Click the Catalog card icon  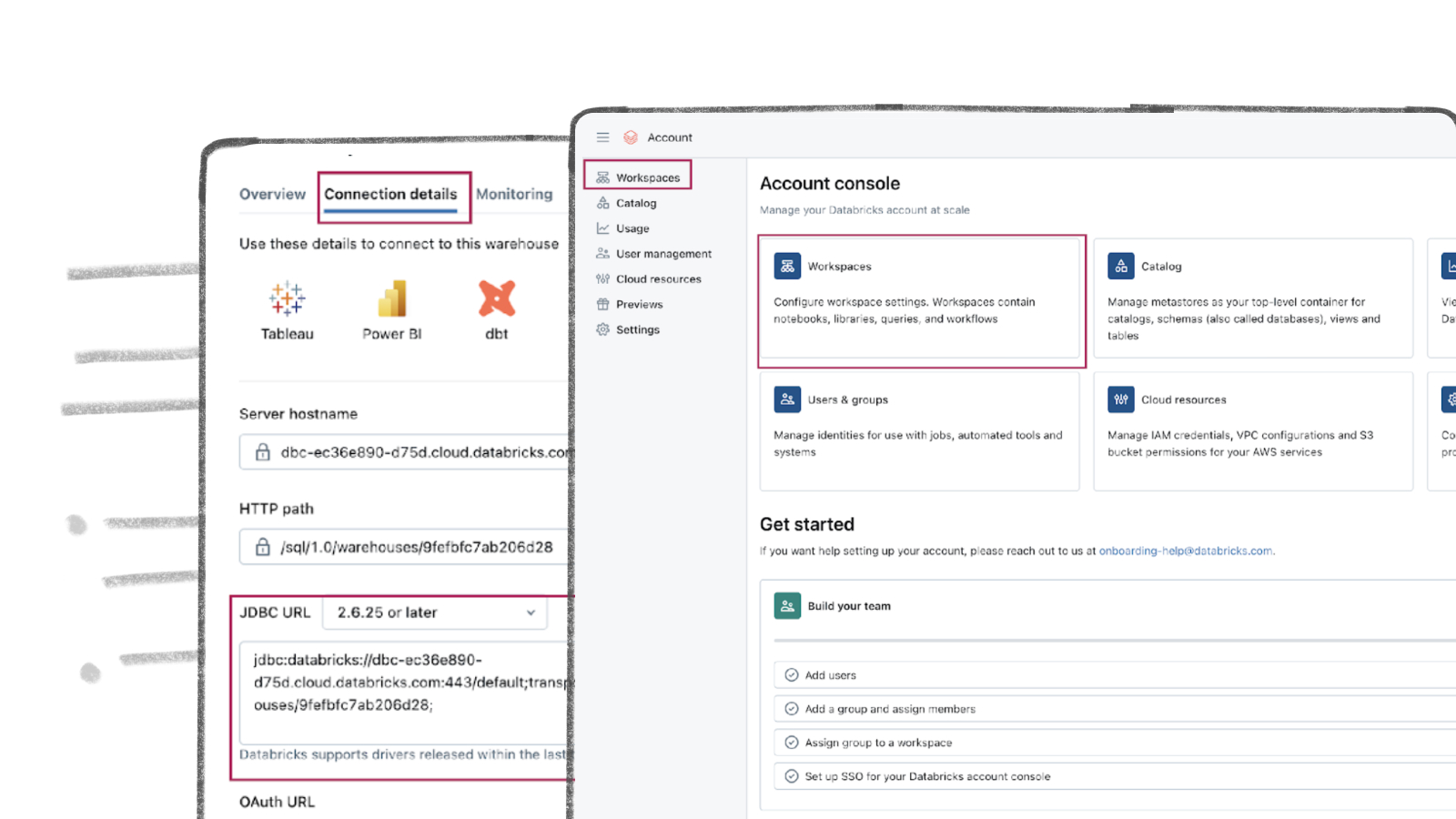point(1121,266)
